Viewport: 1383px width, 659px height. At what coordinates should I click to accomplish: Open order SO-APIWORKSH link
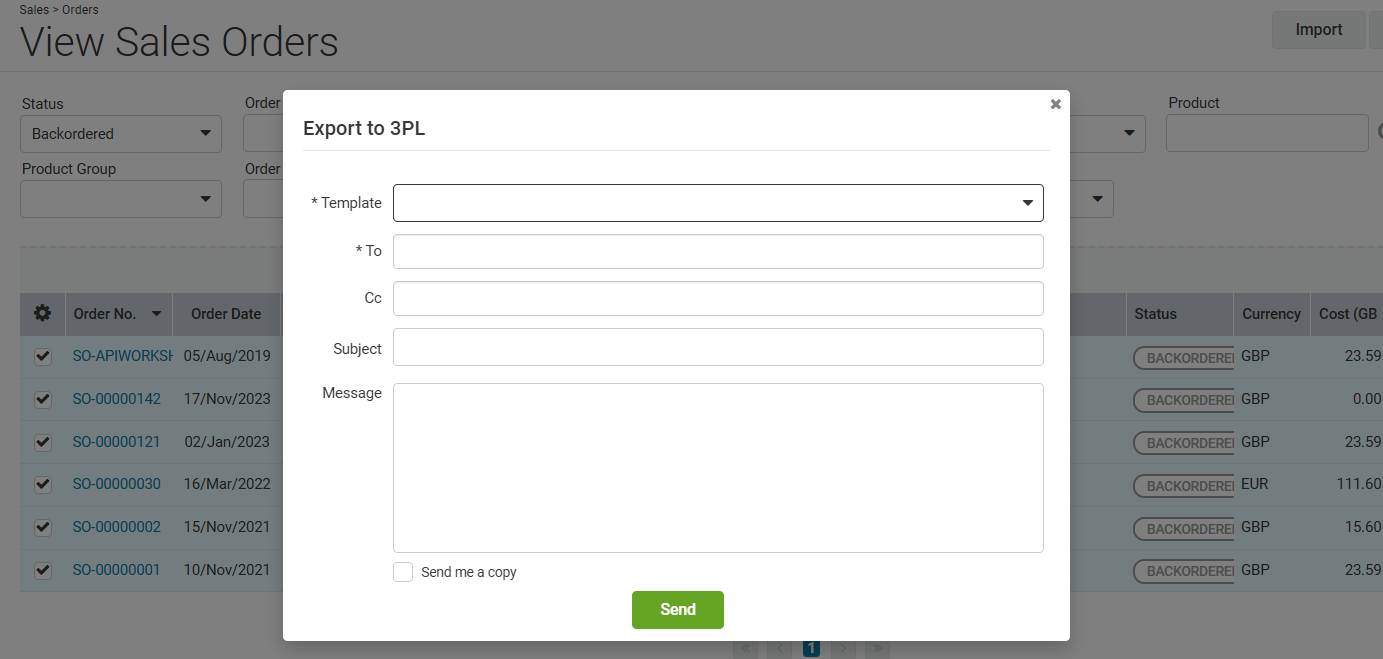click(122, 356)
